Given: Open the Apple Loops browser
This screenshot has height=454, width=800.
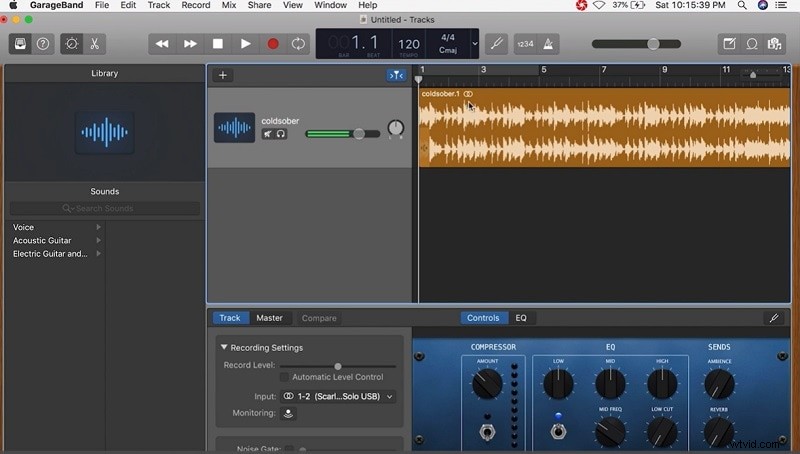Looking at the screenshot, I should (x=752, y=44).
